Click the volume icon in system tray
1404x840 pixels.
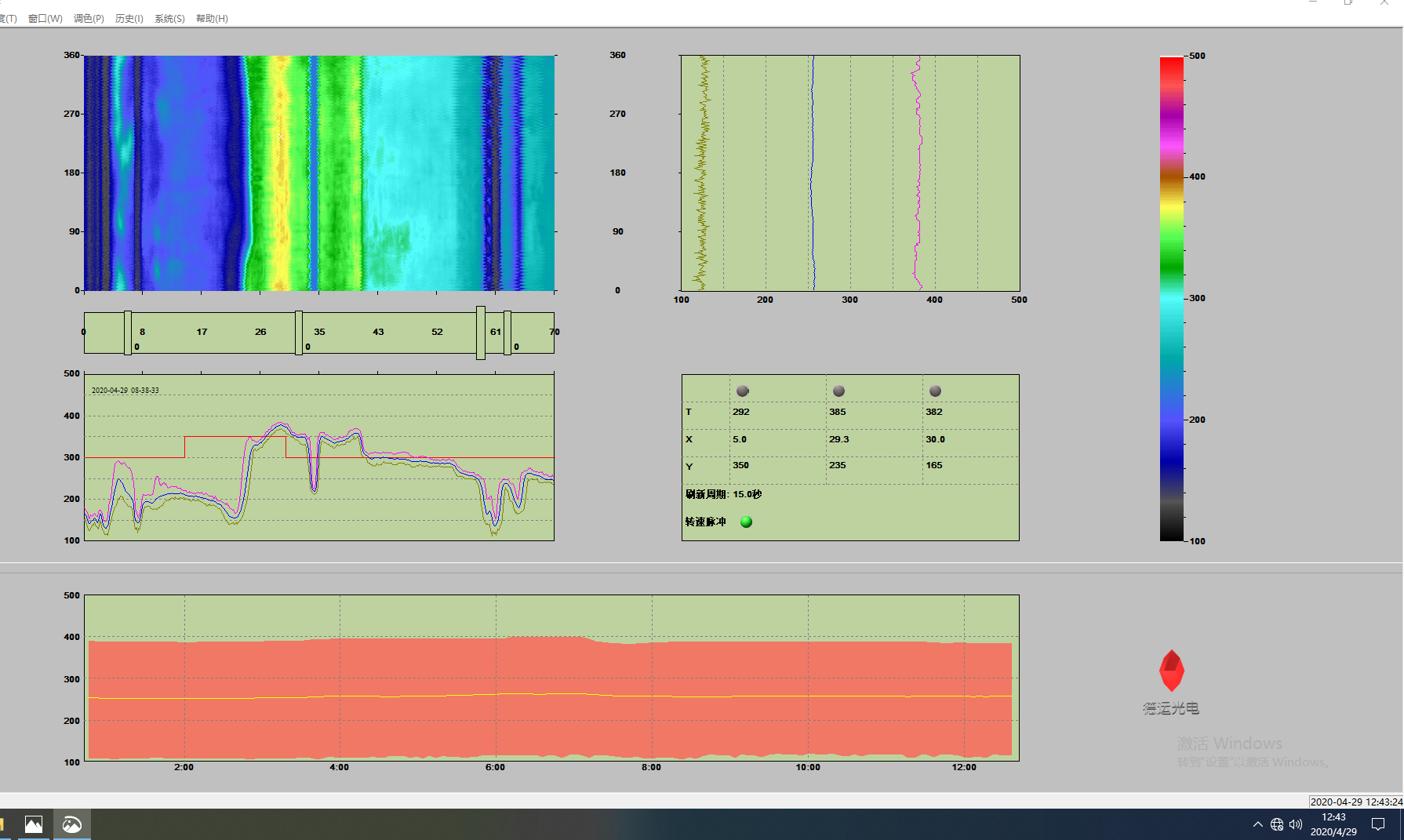coord(1296,824)
